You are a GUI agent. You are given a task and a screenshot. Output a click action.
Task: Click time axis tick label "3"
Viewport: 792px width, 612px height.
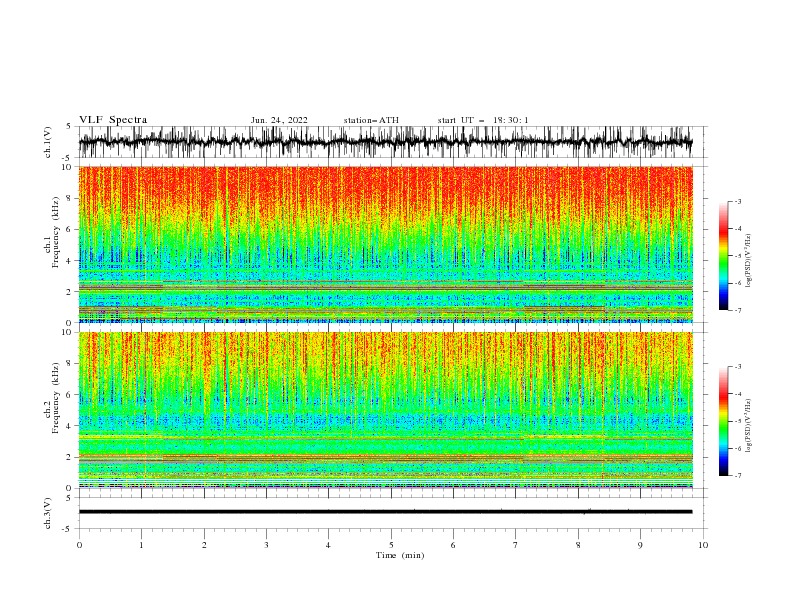coord(266,545)
